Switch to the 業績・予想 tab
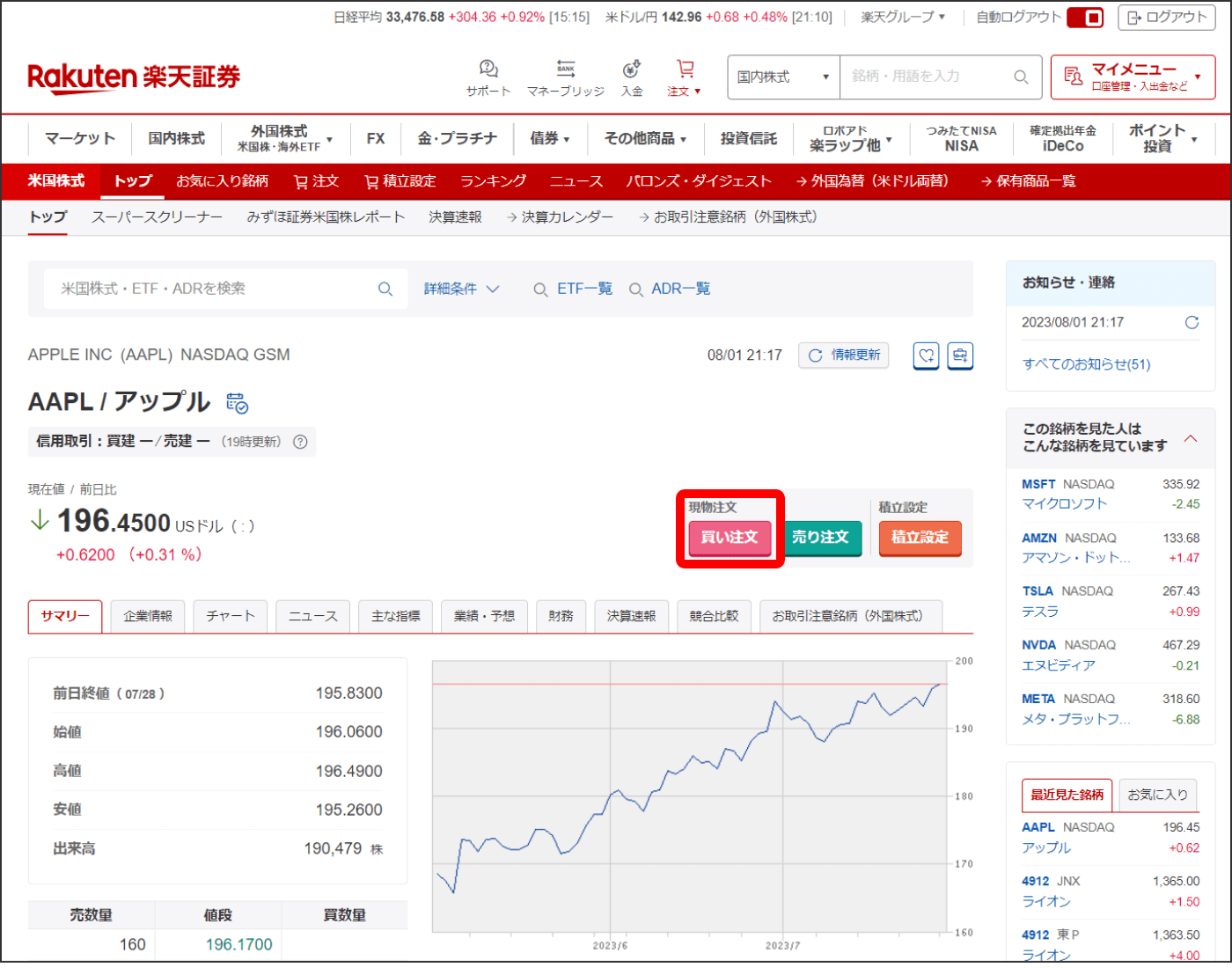 [484, 617]
